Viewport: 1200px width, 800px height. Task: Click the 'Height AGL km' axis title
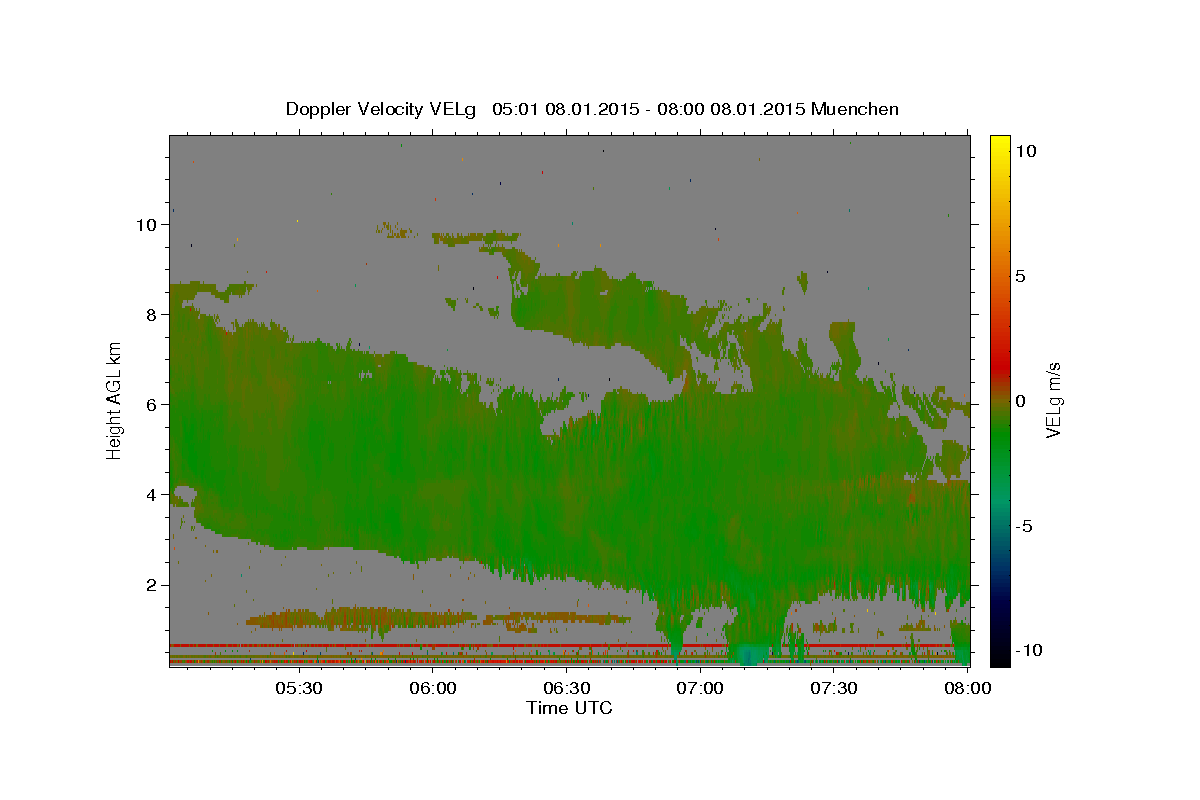[x=115, y=400]
